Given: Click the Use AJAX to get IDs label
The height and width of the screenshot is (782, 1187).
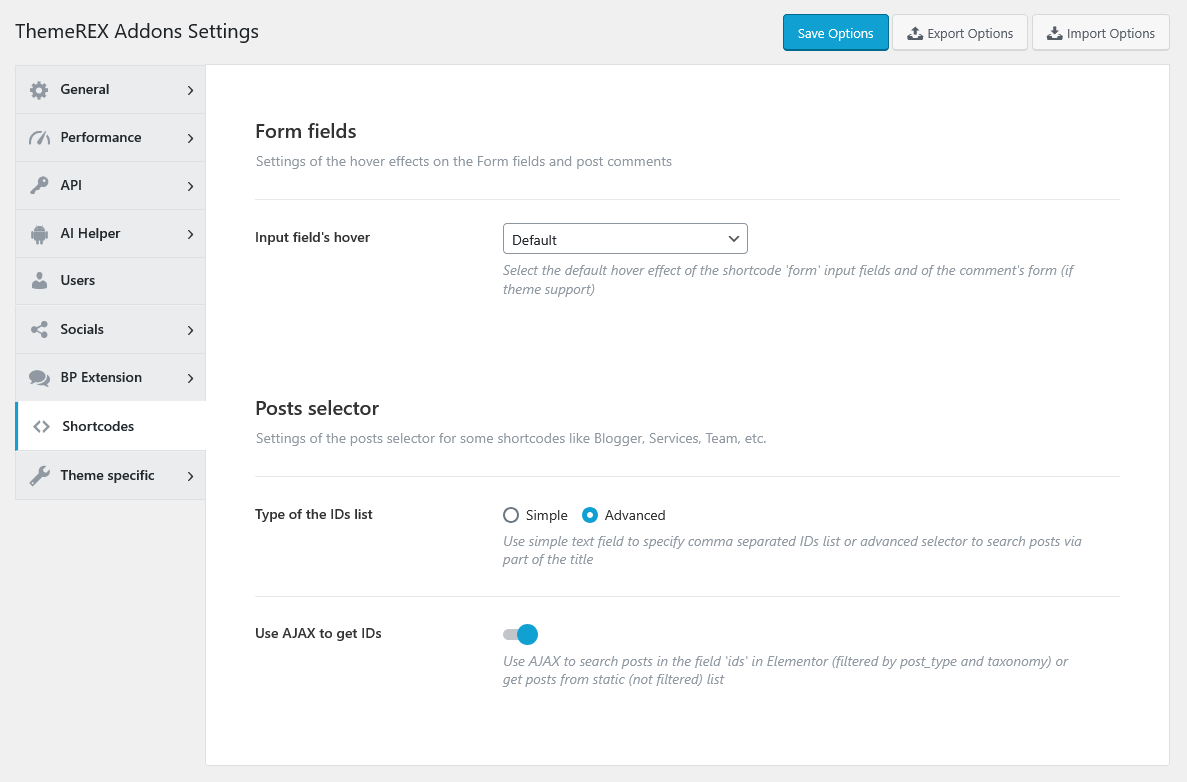Looking at the screenshot, I should coord(319,634).
